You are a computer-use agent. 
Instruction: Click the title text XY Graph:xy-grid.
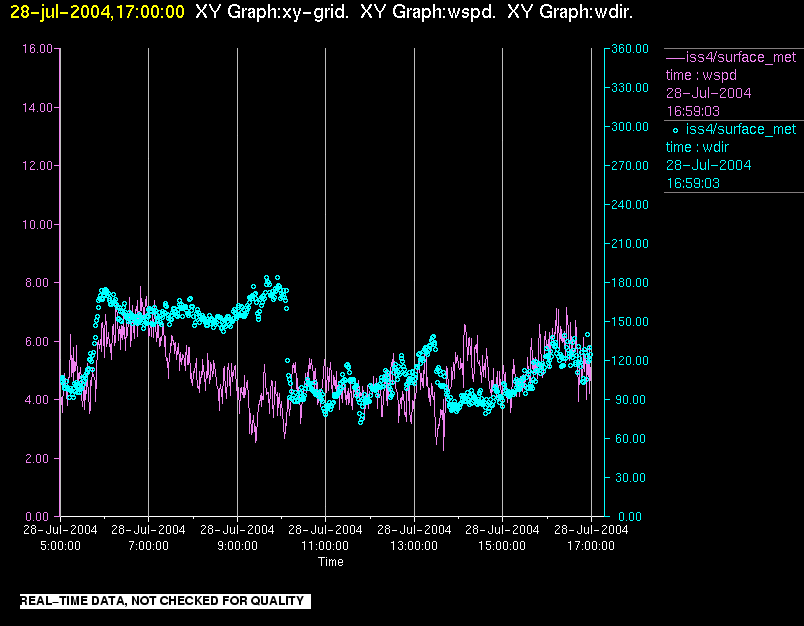(272, 12)
